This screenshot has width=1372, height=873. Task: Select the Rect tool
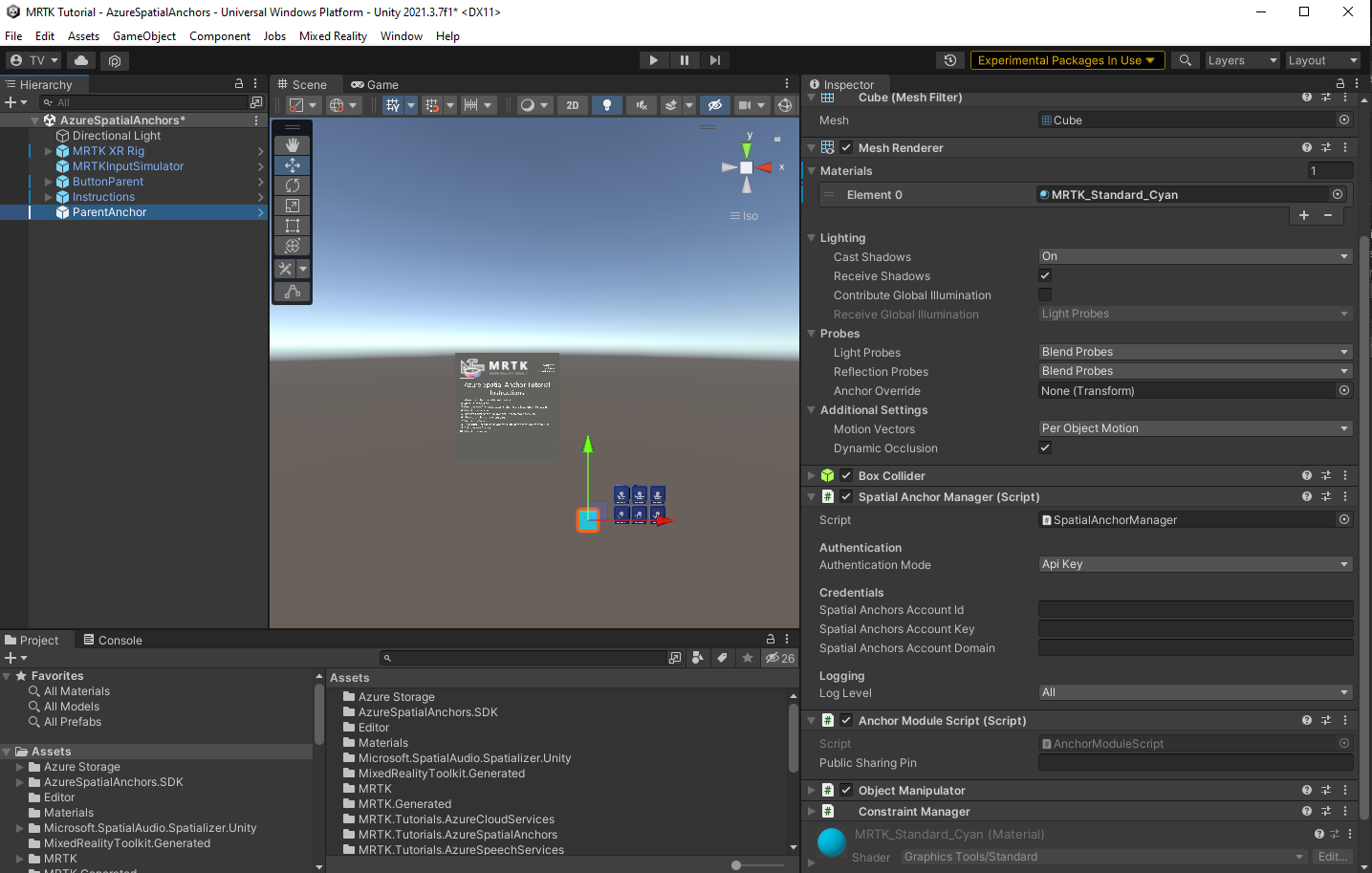tap(293, 226)
